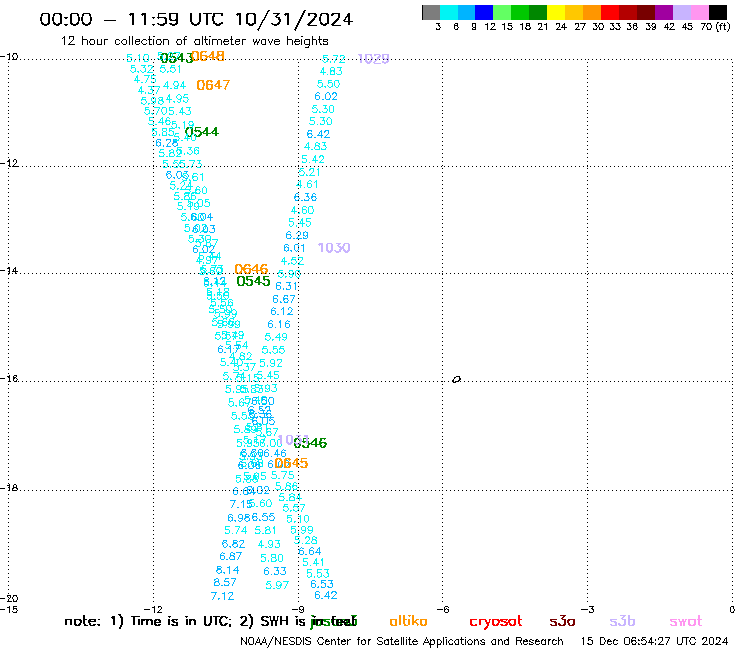740x650 pixels.
Task: Click the latitude axis label '-14'
Action: click(9, 271)
